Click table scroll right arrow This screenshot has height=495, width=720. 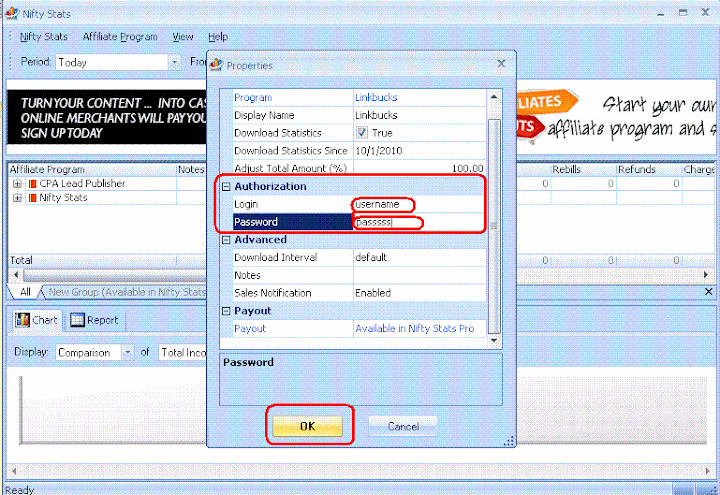706,275
